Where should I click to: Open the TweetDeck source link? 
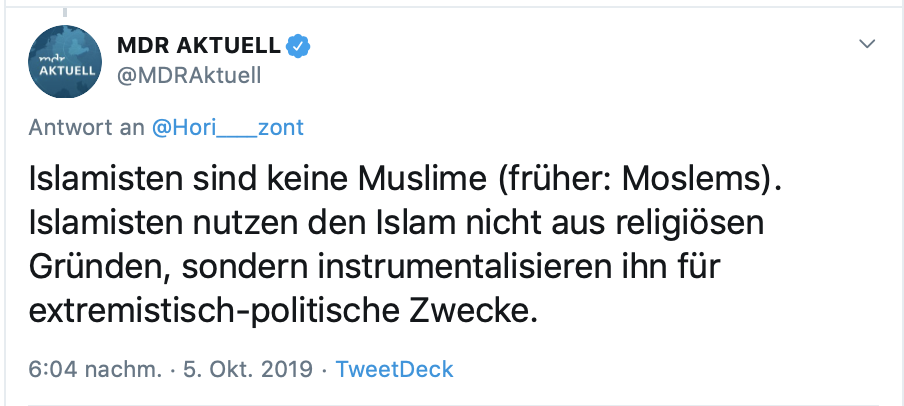coord(394,369)
